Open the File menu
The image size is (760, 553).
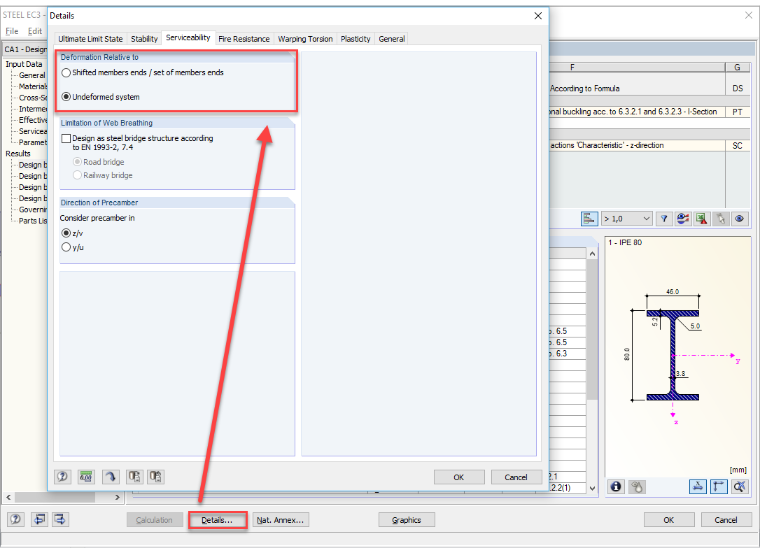[x=12, y=31]
